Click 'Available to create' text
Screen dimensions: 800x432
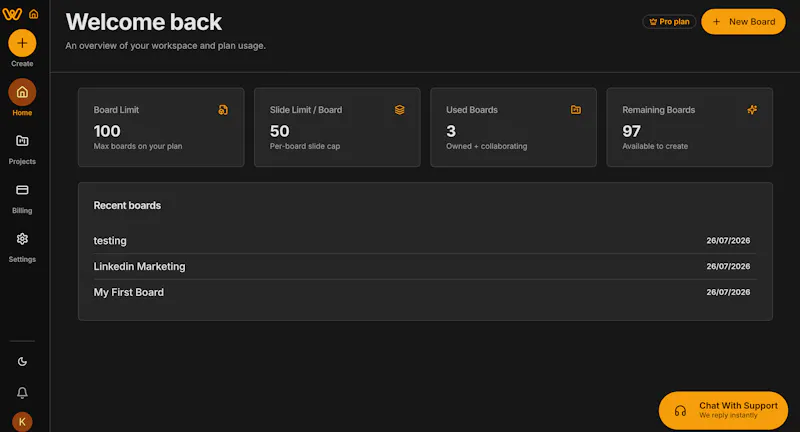655,146
